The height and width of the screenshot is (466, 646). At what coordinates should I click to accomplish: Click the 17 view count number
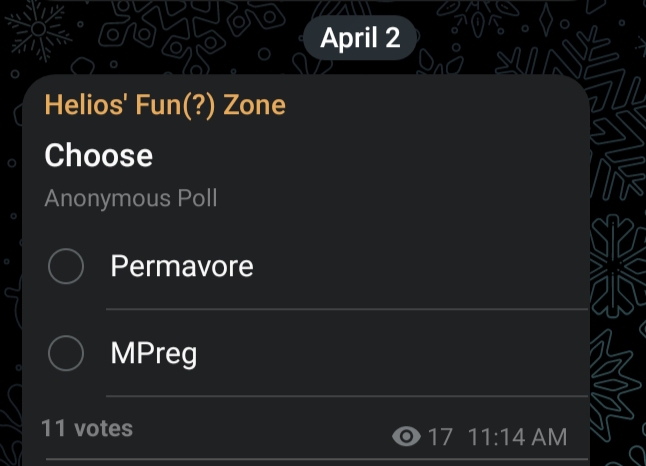(x=440, y=437)
